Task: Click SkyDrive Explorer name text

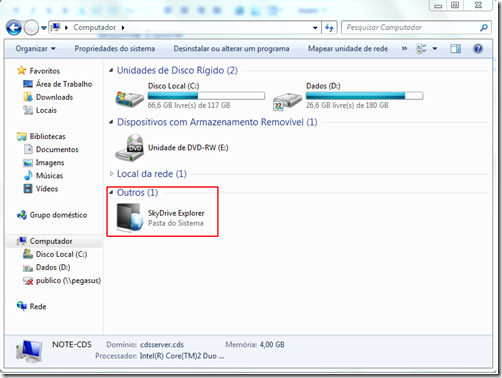Action: (x=176, y=213)
